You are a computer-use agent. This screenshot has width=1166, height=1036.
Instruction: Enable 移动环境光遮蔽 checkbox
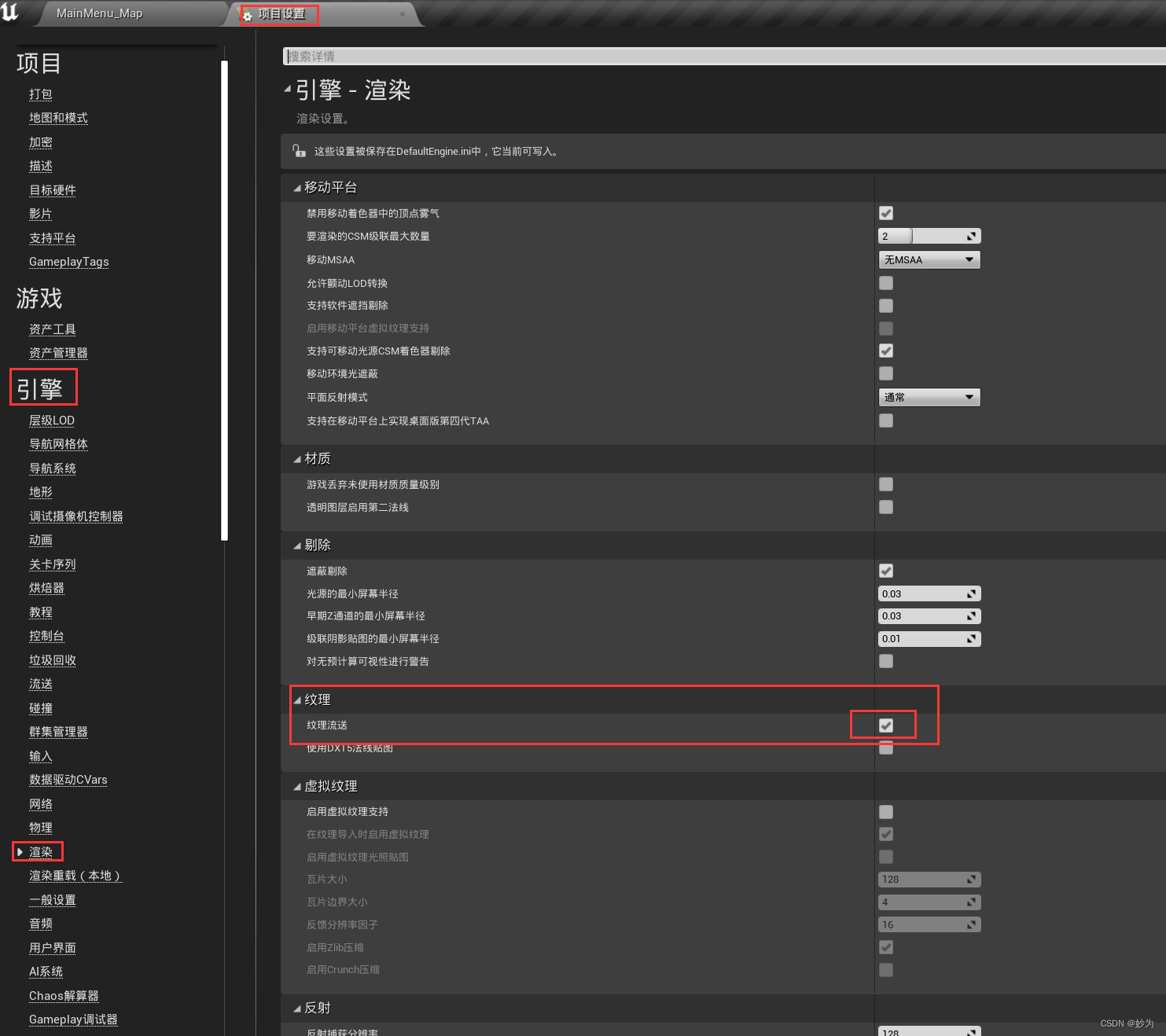[x=886, y=373]
